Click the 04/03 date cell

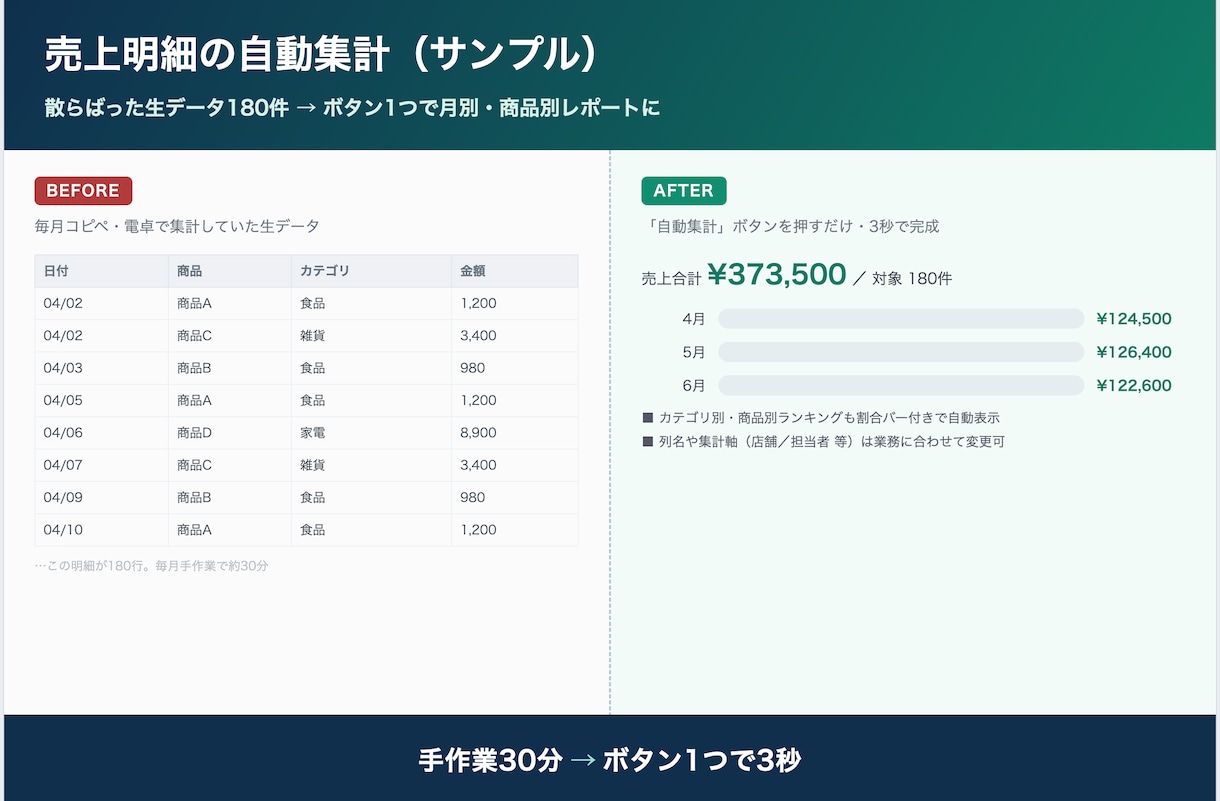(x=101, y=368)
